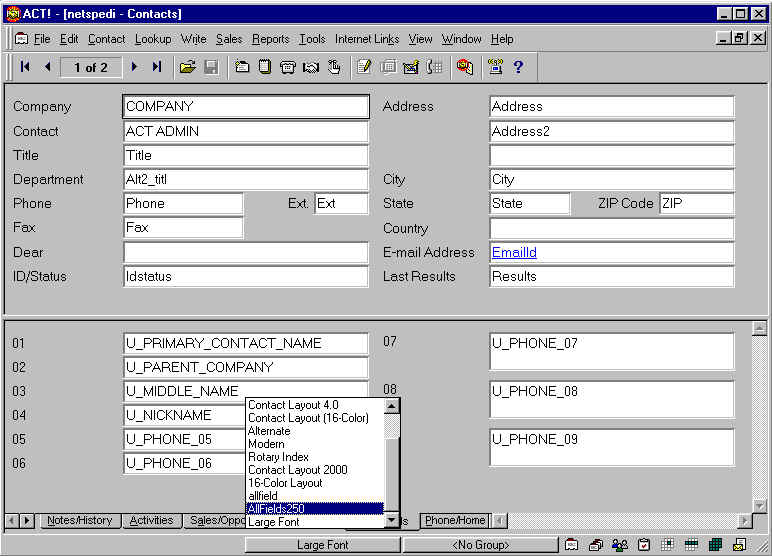
Task: Switch to the Notes/History tab
Action: 80,521
